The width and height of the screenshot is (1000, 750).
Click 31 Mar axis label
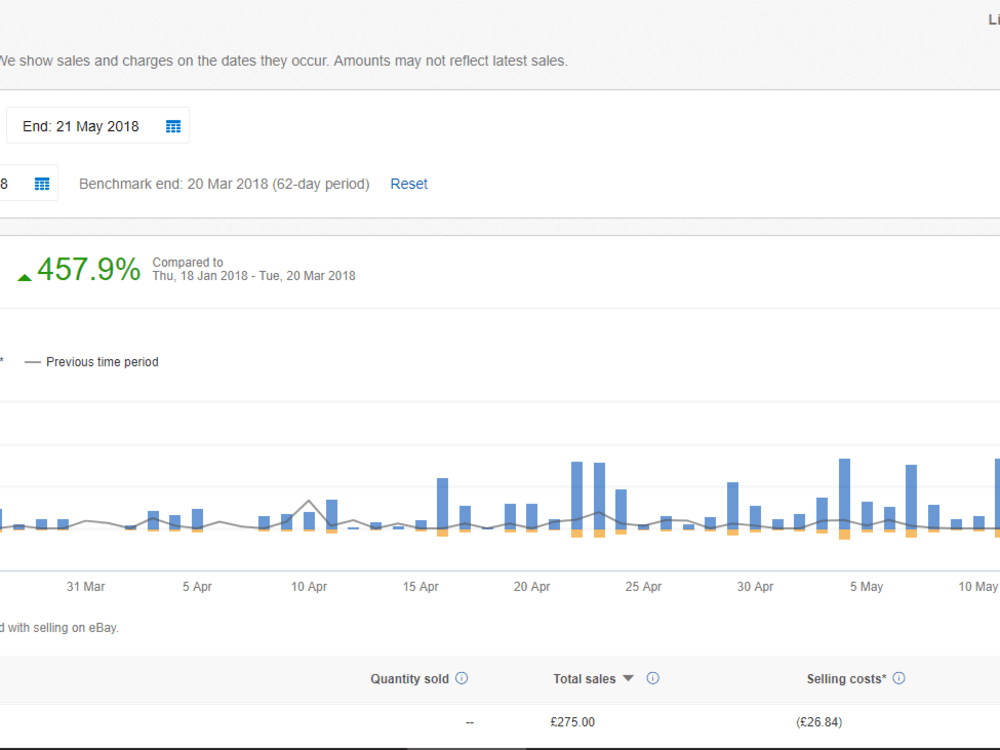click(x=85, y=586)
